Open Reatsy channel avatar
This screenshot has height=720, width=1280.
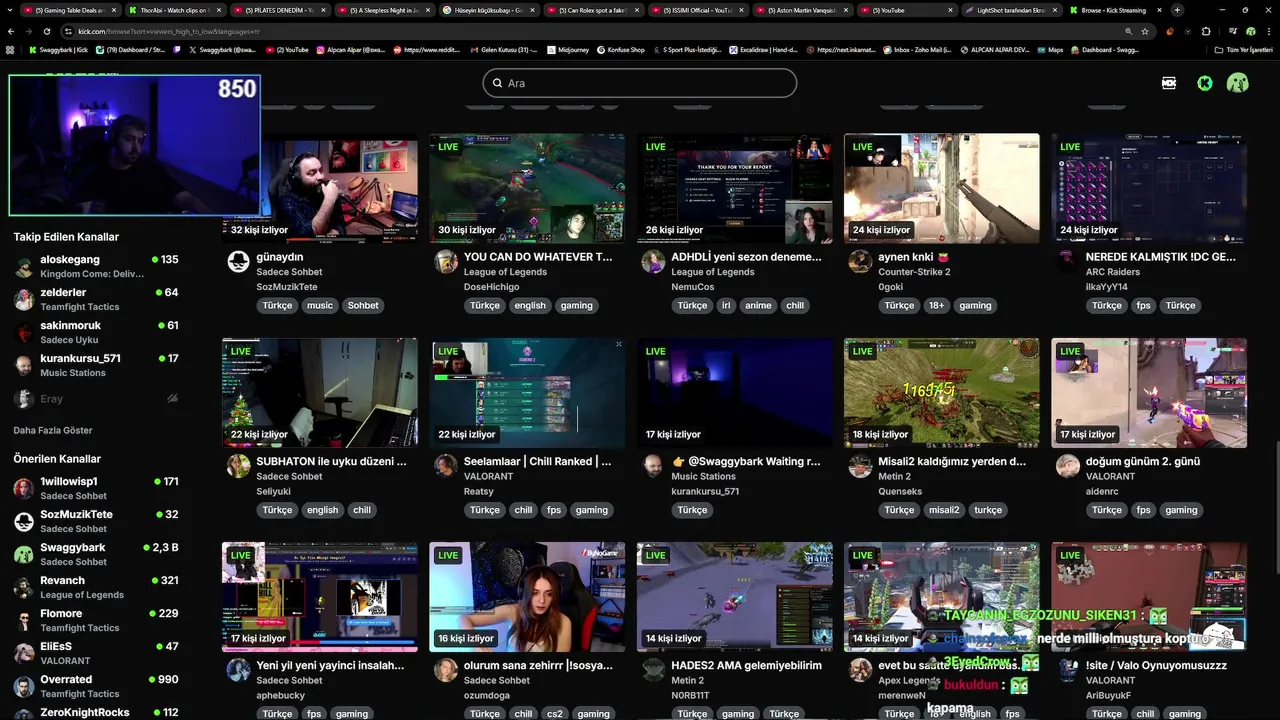(446, 466)
